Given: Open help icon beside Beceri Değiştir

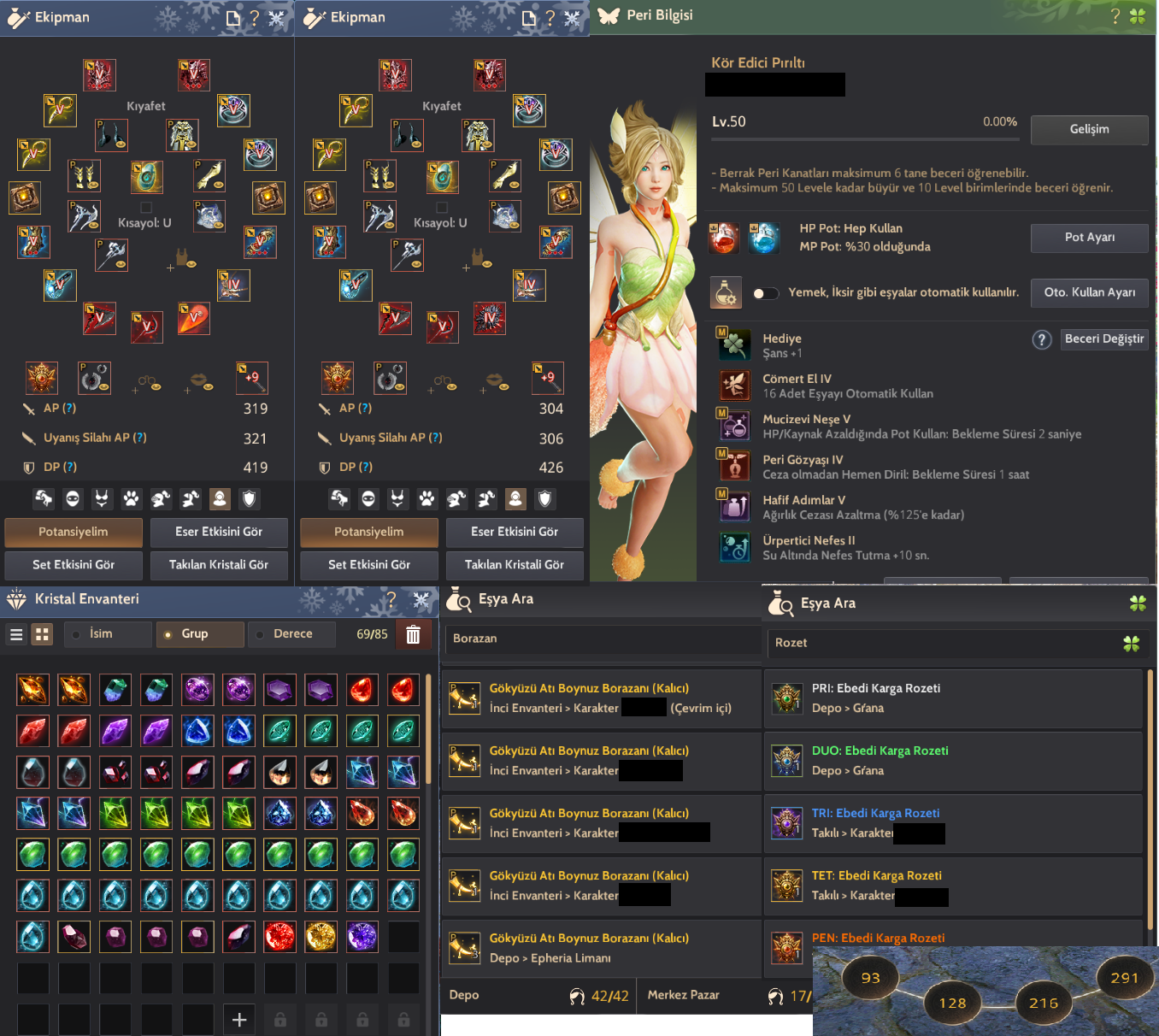Looking at the screenshot, I should pyautogui.click(x=1041, y=340).
